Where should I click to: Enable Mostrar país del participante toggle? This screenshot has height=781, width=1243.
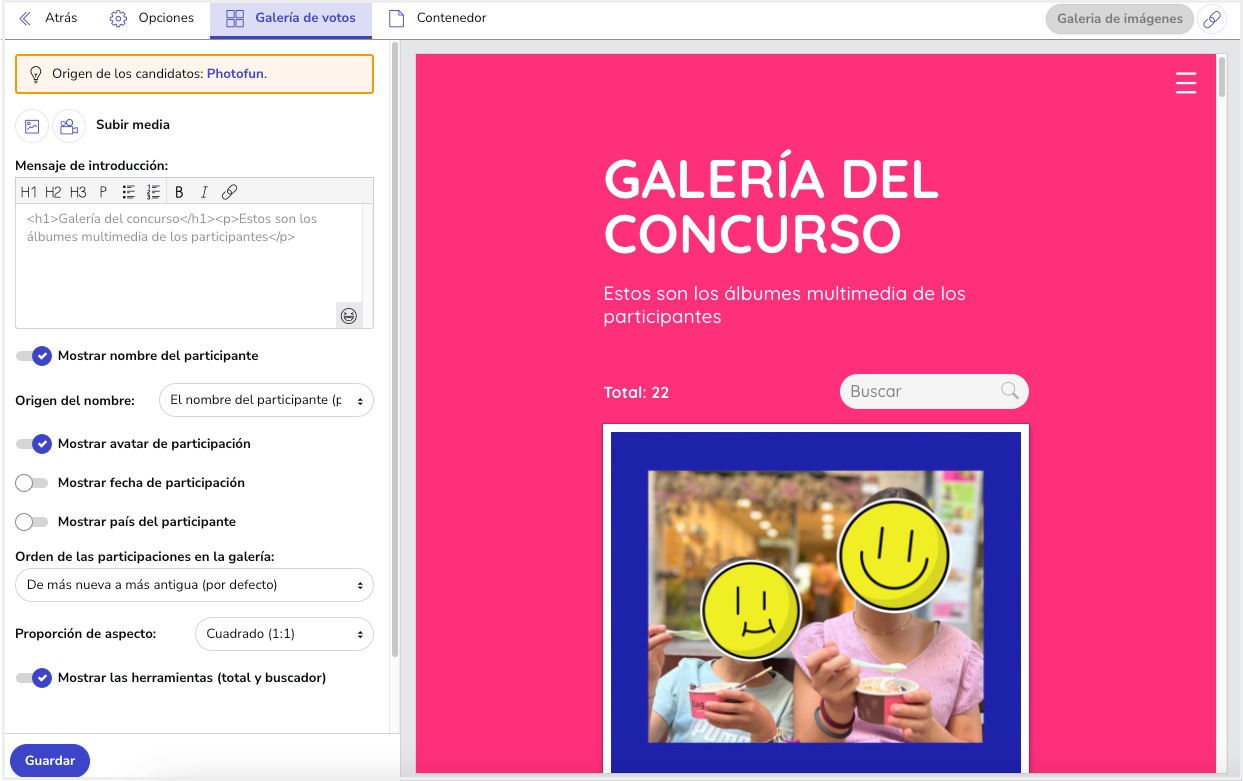tap(32, 522)
